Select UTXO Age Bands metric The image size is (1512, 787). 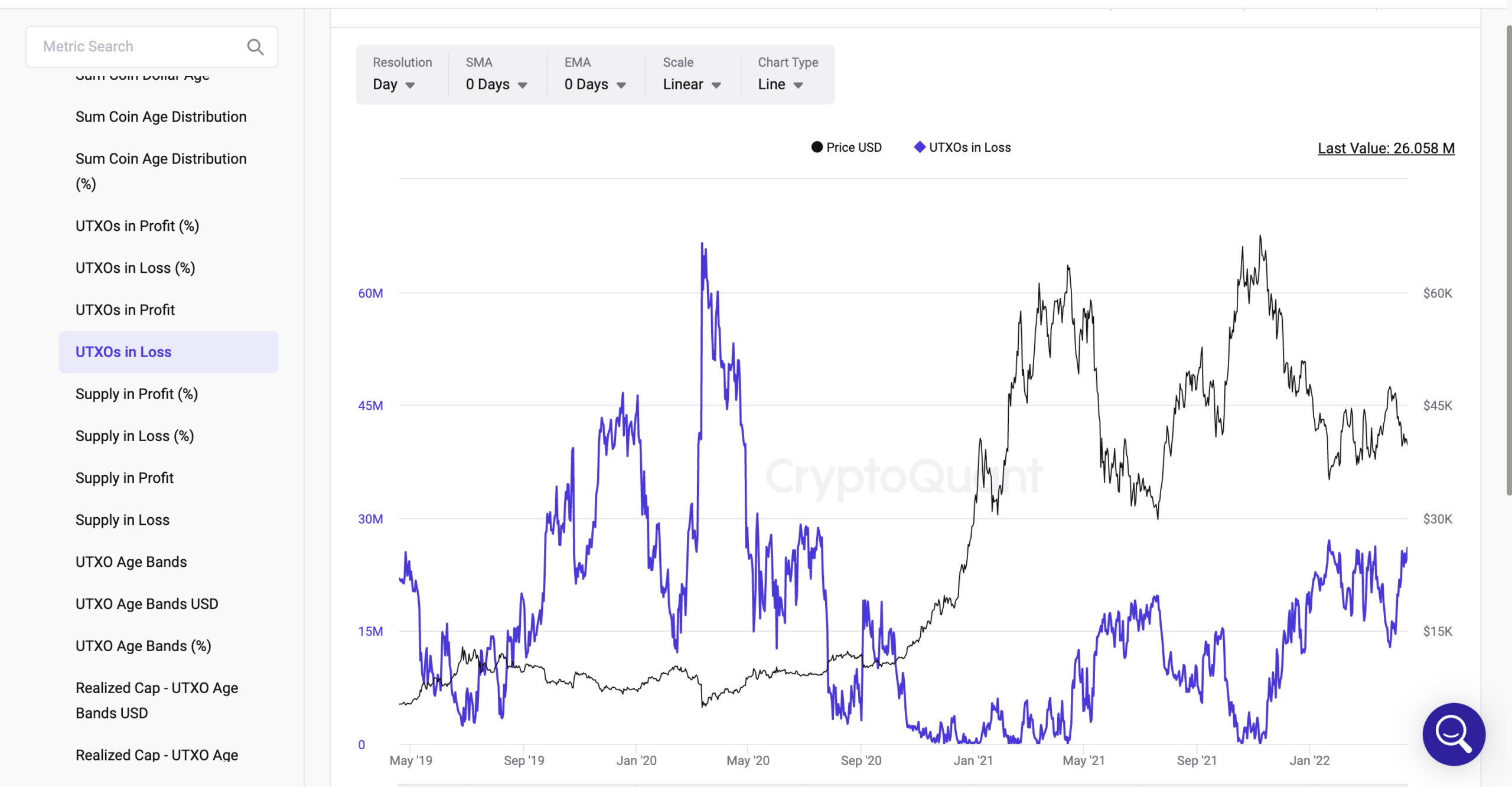131,561
